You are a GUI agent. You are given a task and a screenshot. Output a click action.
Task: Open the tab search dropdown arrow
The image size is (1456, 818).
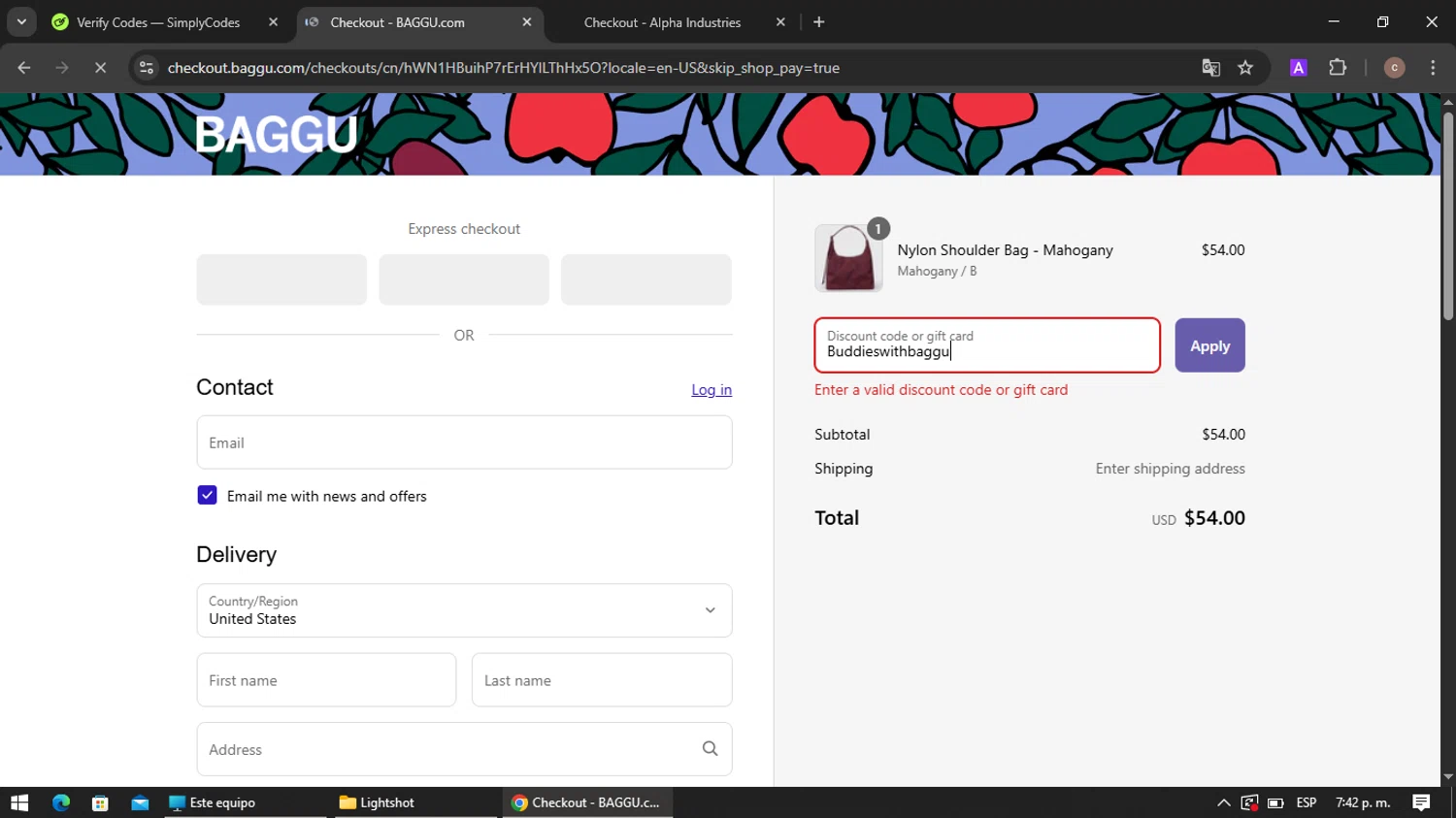21,21
